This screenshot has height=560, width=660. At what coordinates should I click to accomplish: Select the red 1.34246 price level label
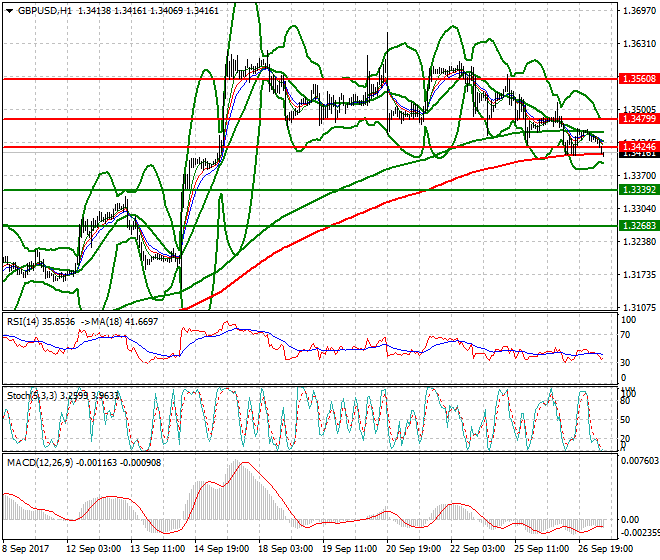coord(639,147)
